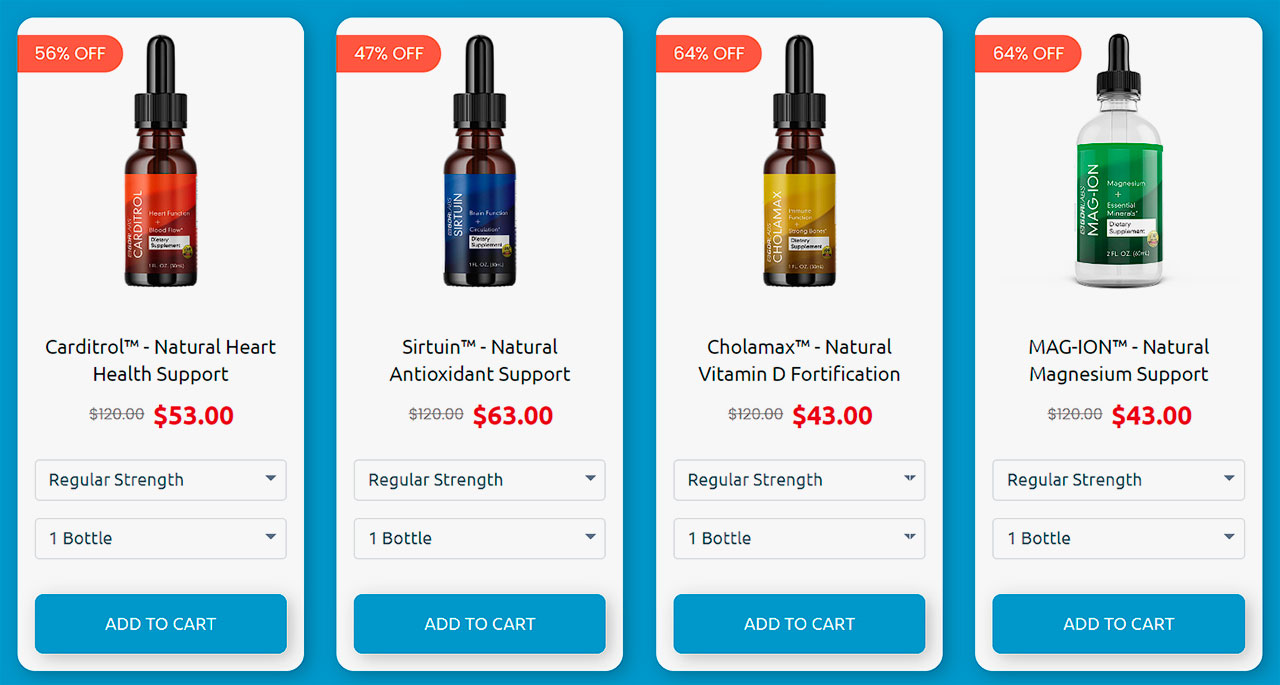The height and width of the screenshot is (685, 1280).
Task: Expand Sirtuin 1 Bottle quantity dropdown
Action: (480, 538)
